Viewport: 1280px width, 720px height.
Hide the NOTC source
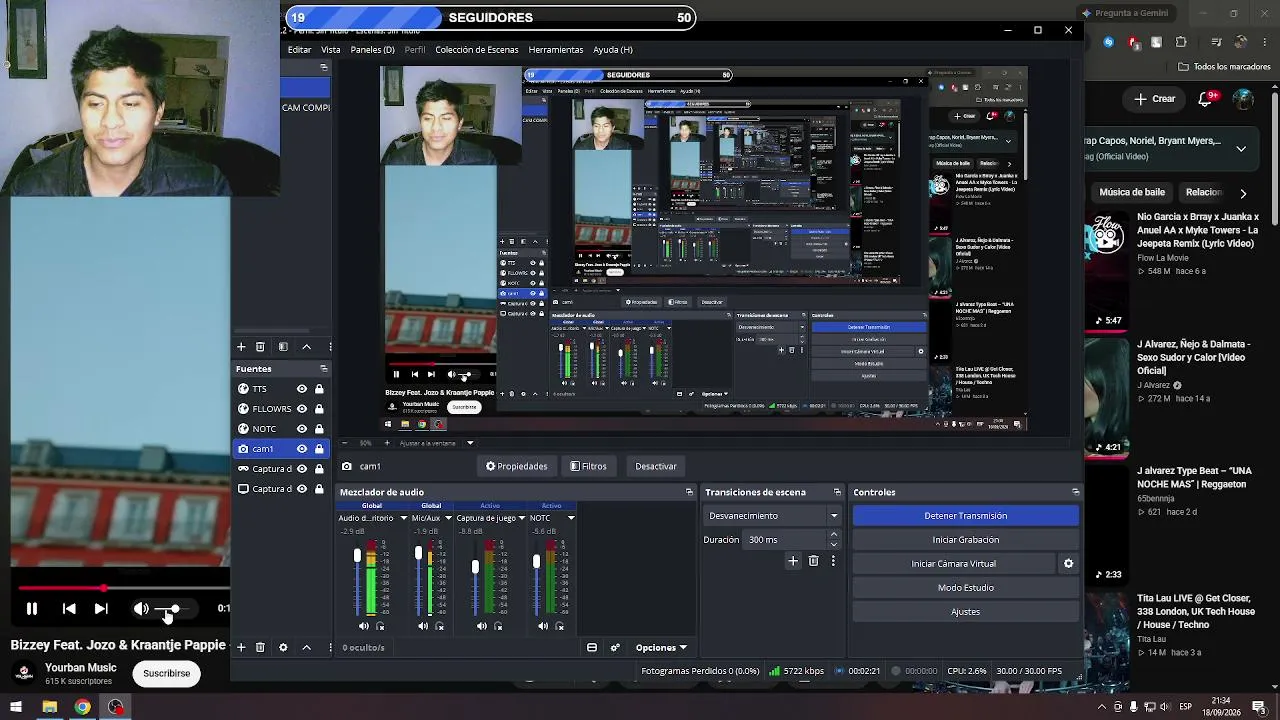point(301,429)
